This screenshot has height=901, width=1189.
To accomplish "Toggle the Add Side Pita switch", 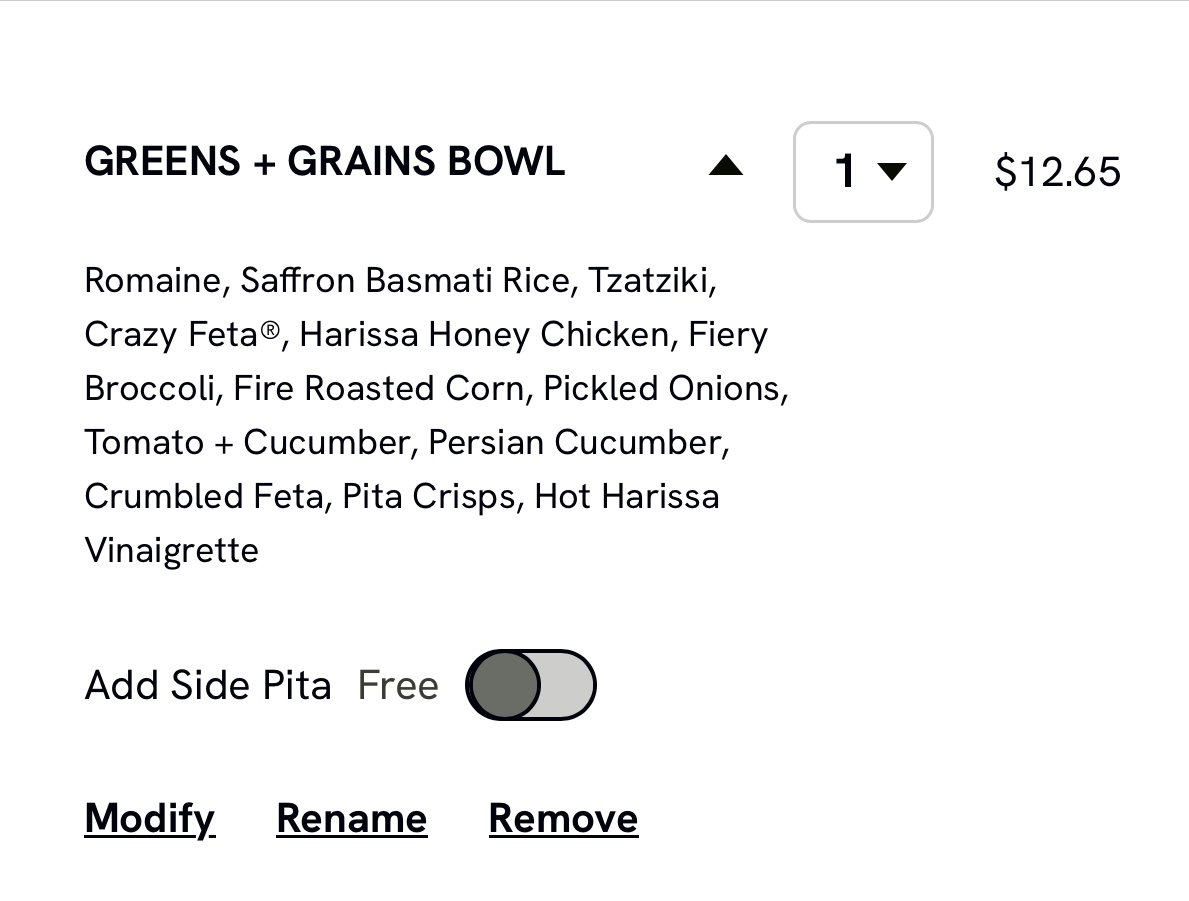I will pyautogui.click(x=531, y=685).
